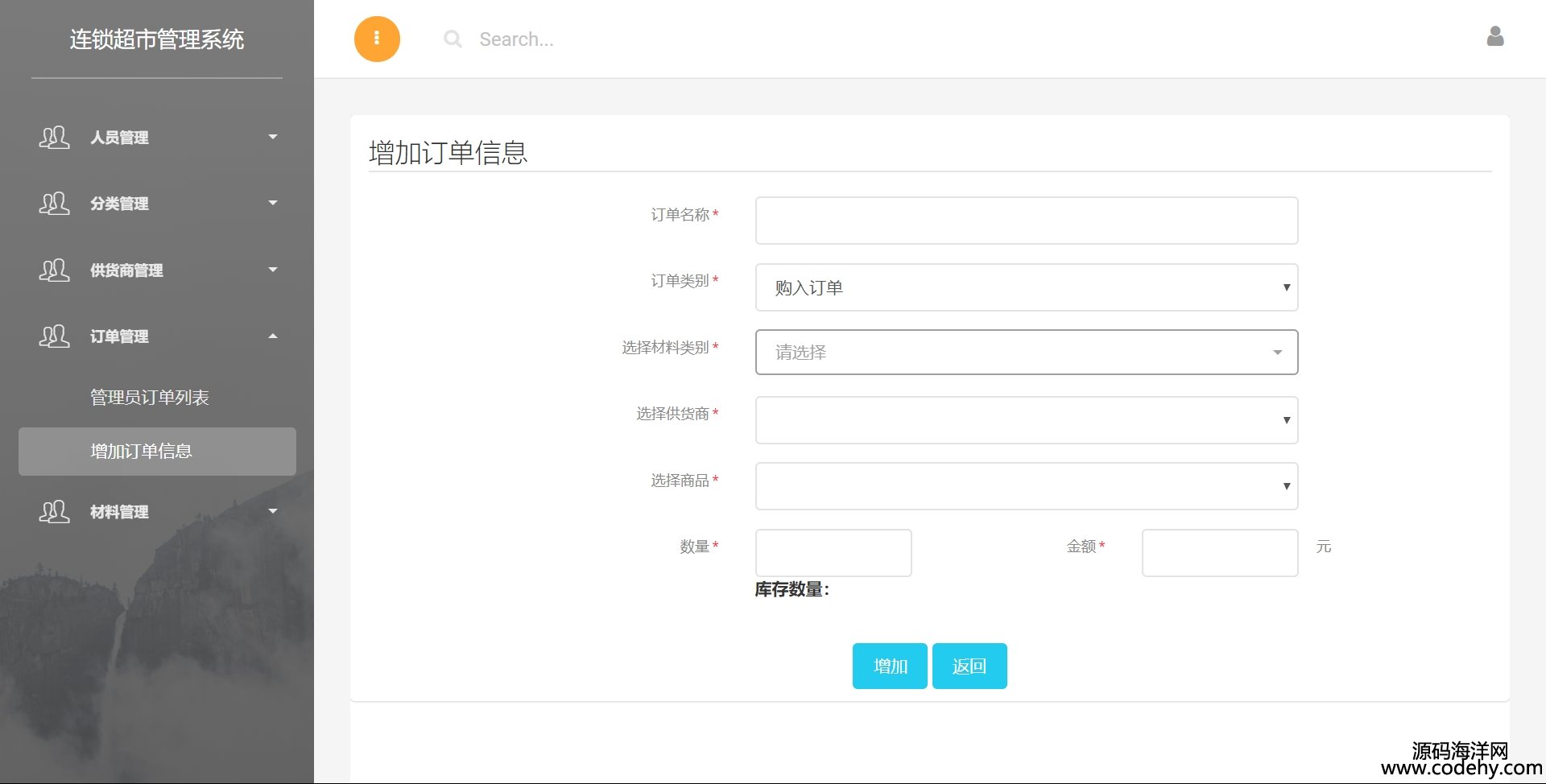Open the 订单类别 dropdown

point(1026,287)
